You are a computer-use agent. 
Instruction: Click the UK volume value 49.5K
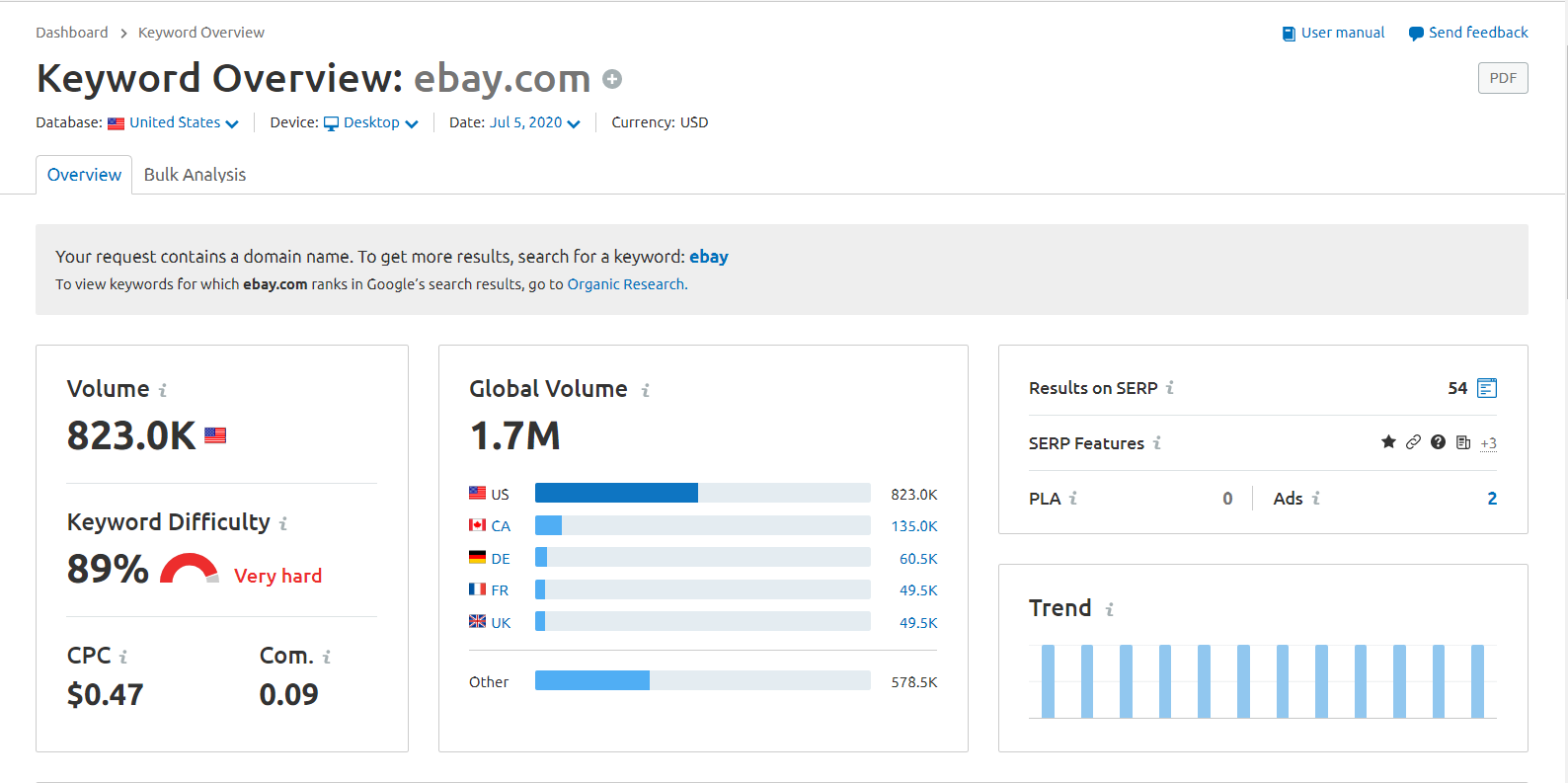click(x=918, y=623)
